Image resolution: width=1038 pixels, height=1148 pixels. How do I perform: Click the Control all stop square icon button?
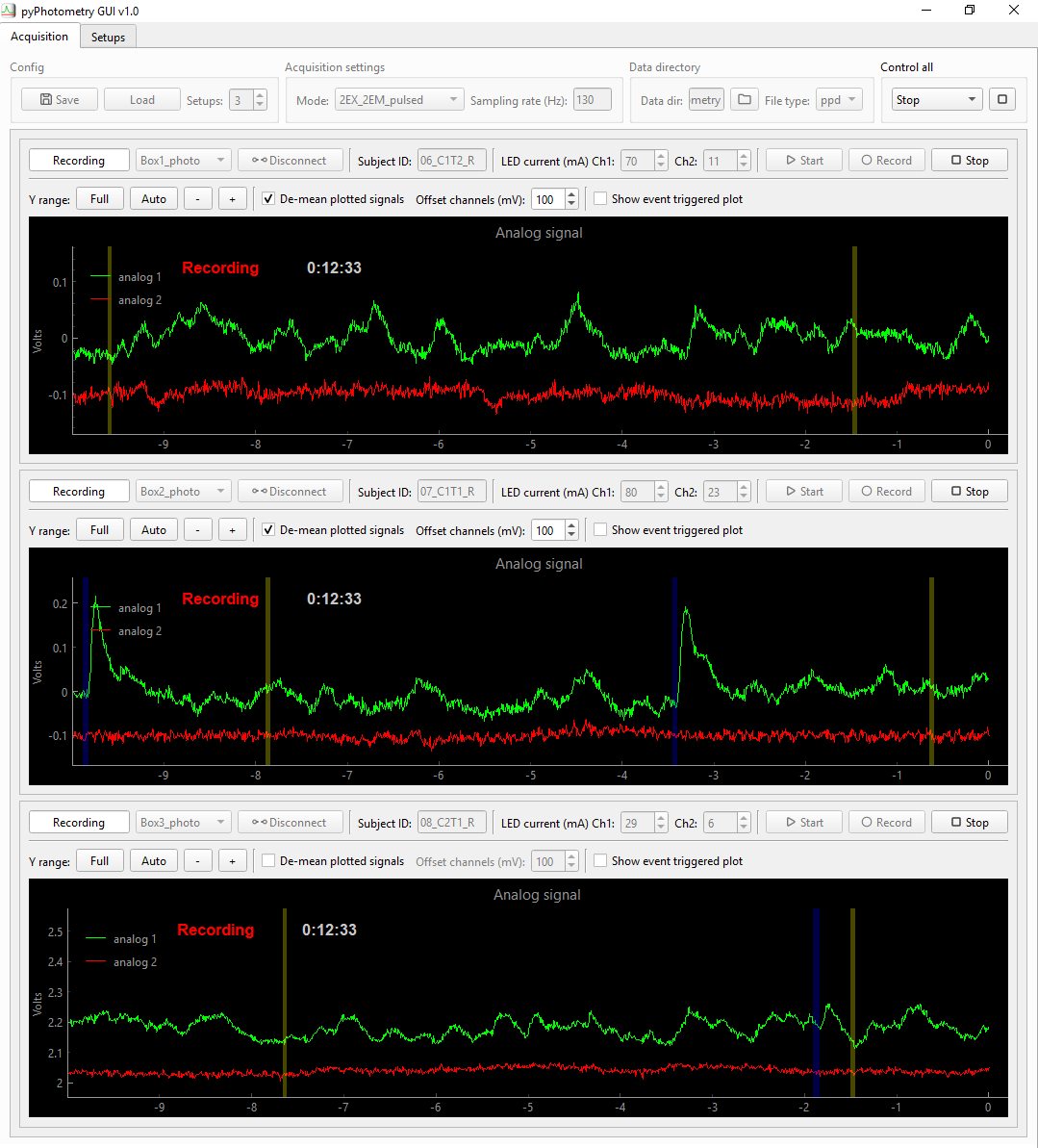click(x=1002, y=99)
